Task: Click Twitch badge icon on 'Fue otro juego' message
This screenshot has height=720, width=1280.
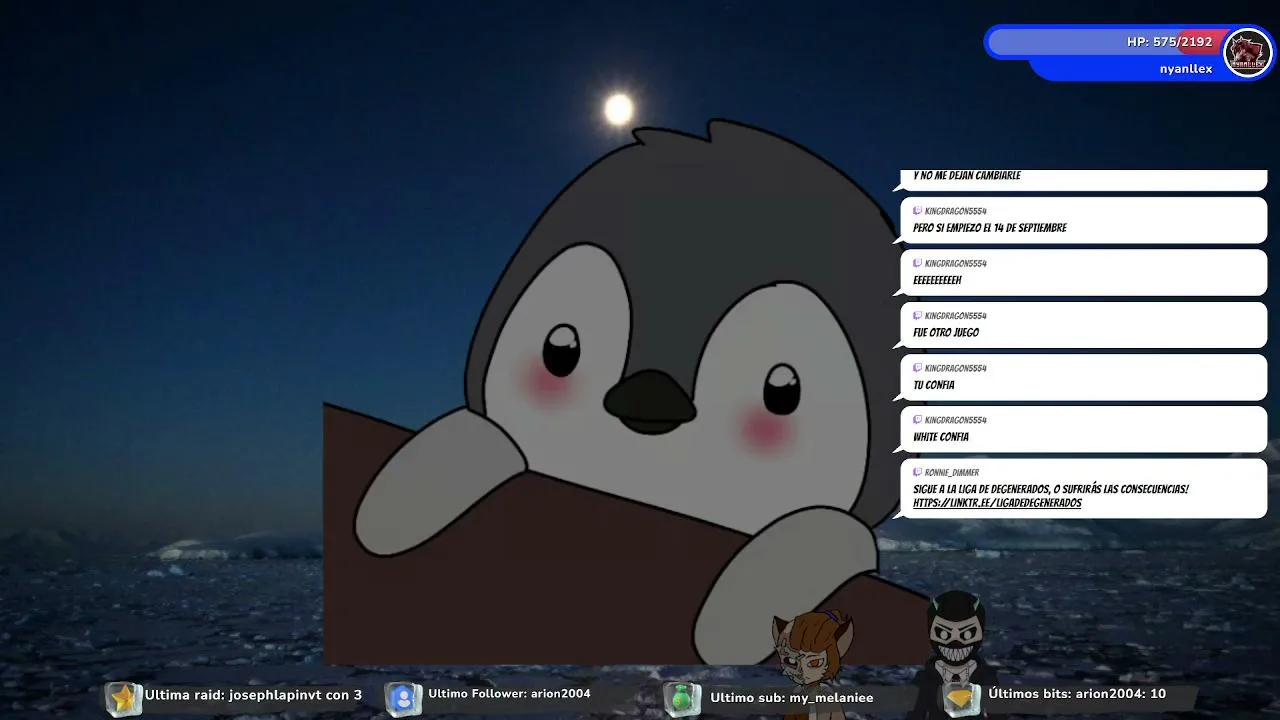Action: pyautogui.click(x=917, y=316)
